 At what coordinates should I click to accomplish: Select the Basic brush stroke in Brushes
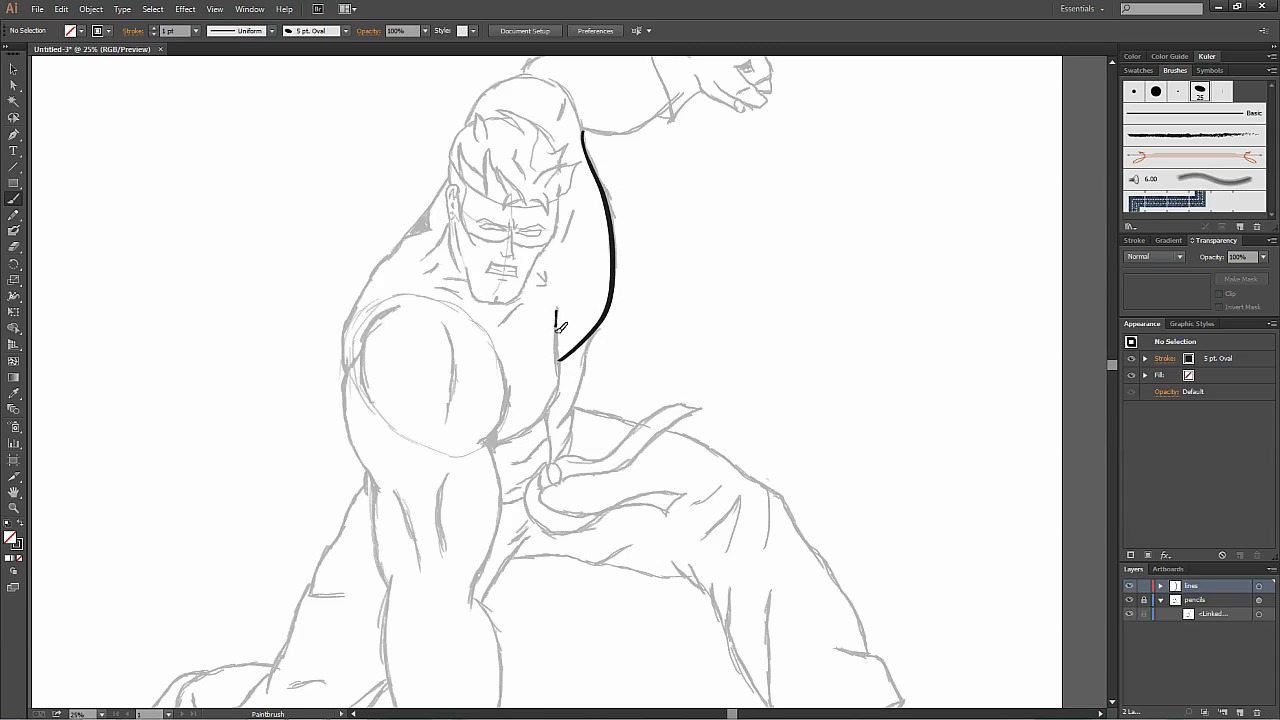[1195, 113]
